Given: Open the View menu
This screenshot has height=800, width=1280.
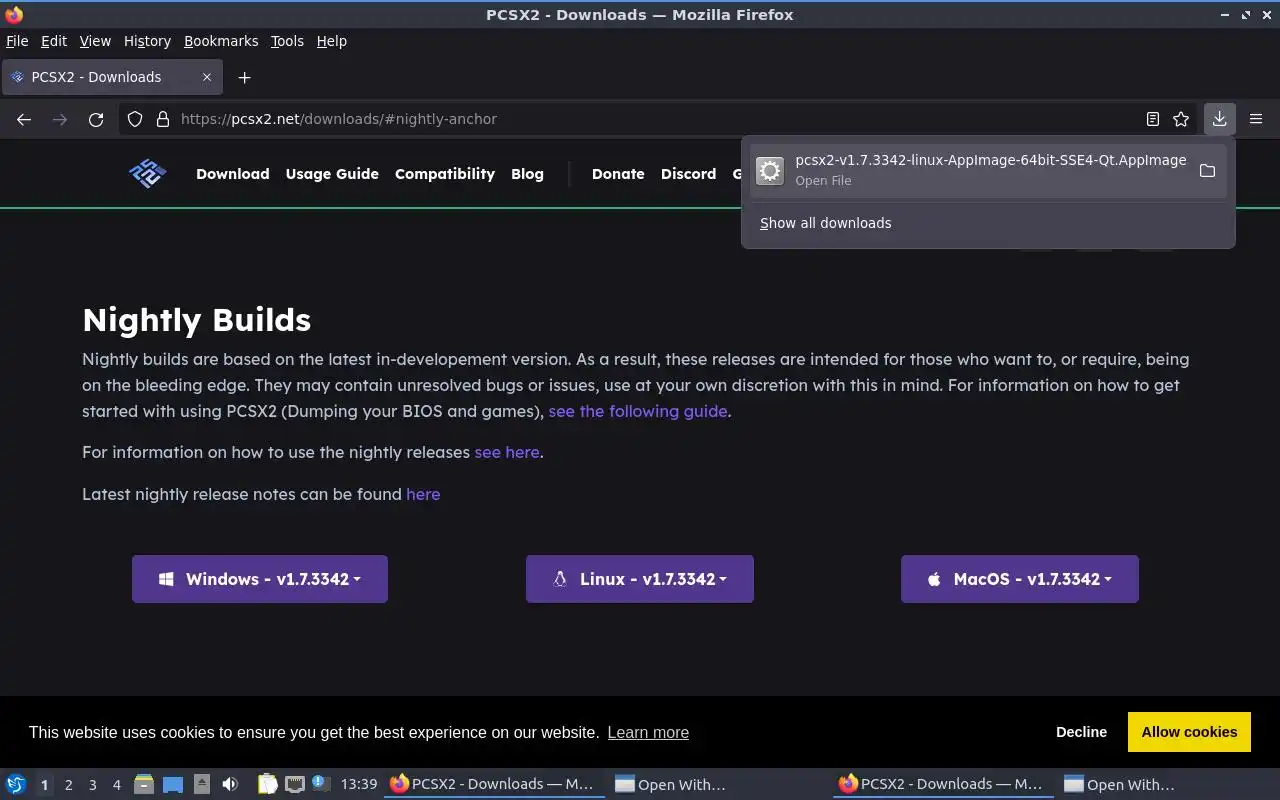Looking at the screenshot, I should pos(95,41).
